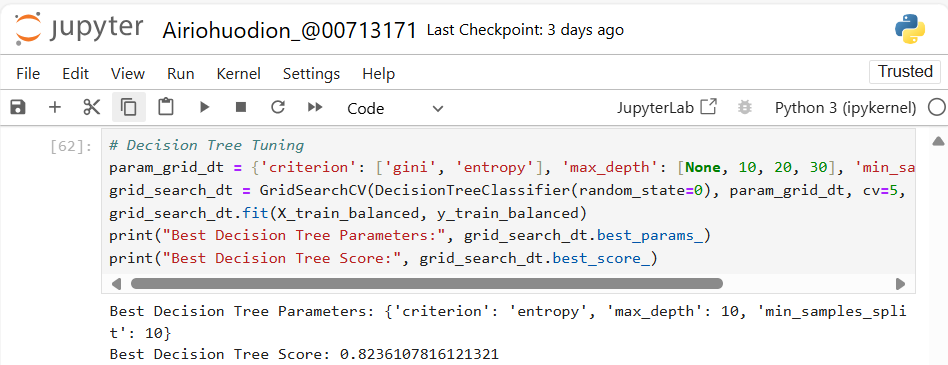This screenshot has height=365, width=948.
Task: Click the param_grid_dt assignment code line
Action: point(512,167)
